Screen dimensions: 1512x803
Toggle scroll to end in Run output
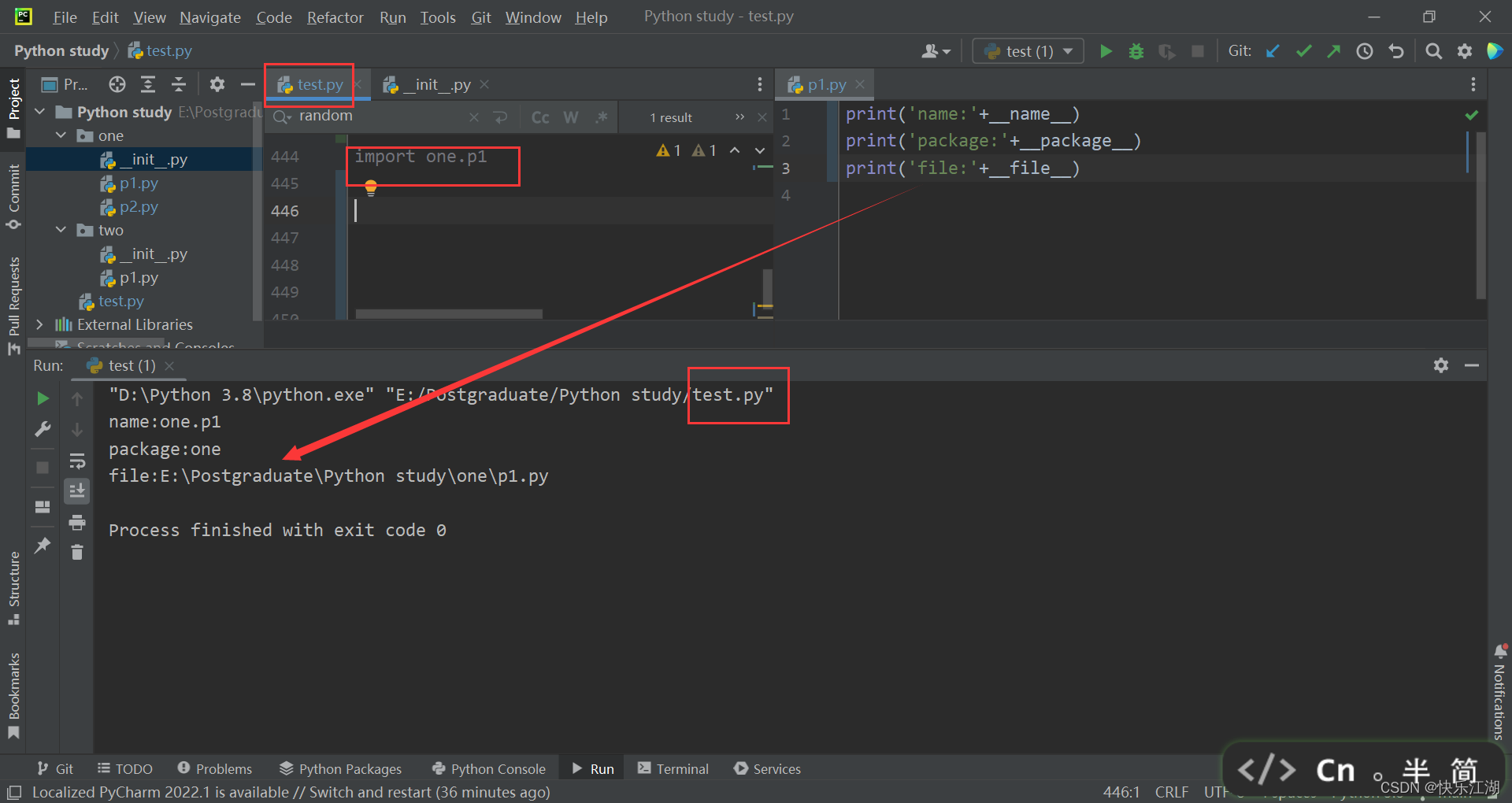(77, 491)
